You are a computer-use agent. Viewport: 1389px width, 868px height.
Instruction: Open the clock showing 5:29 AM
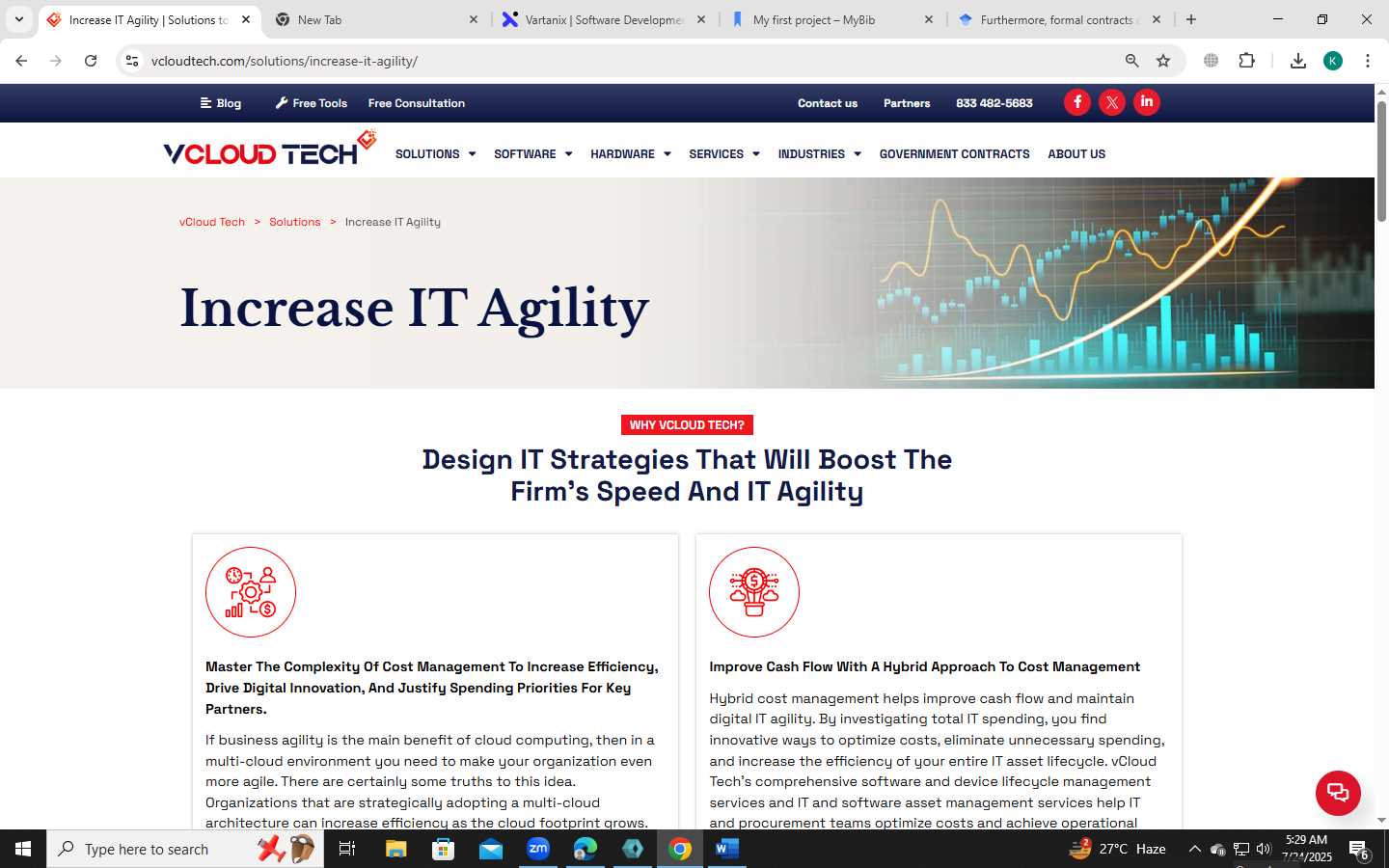coord(1306,849)
